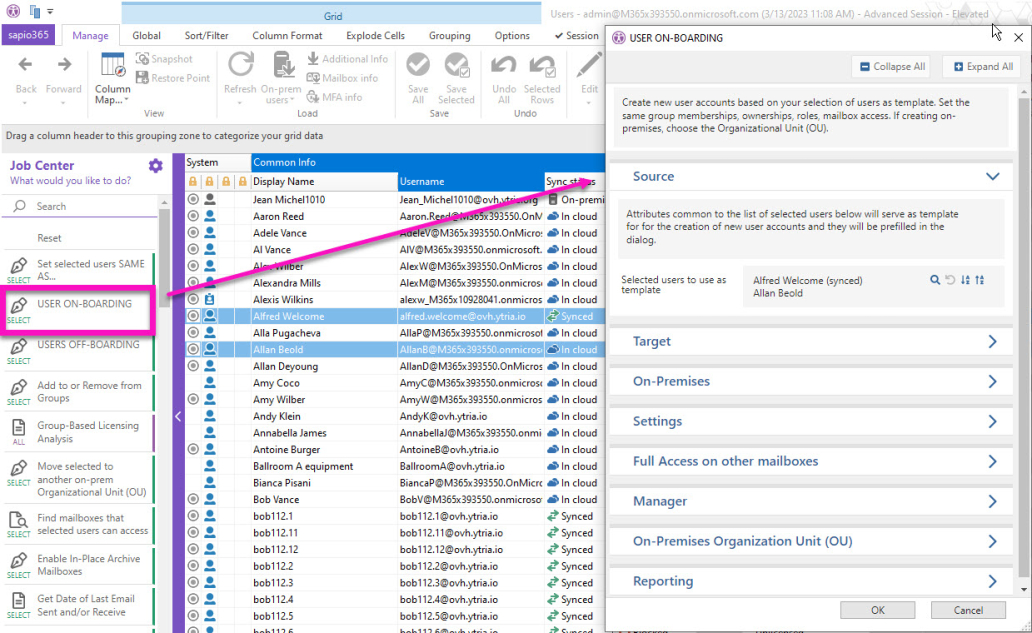The width and height of the screenshot is (1032, 633).
Task: Click the sapio365 logo icon in title bar
Action: (x=13, y=11)
